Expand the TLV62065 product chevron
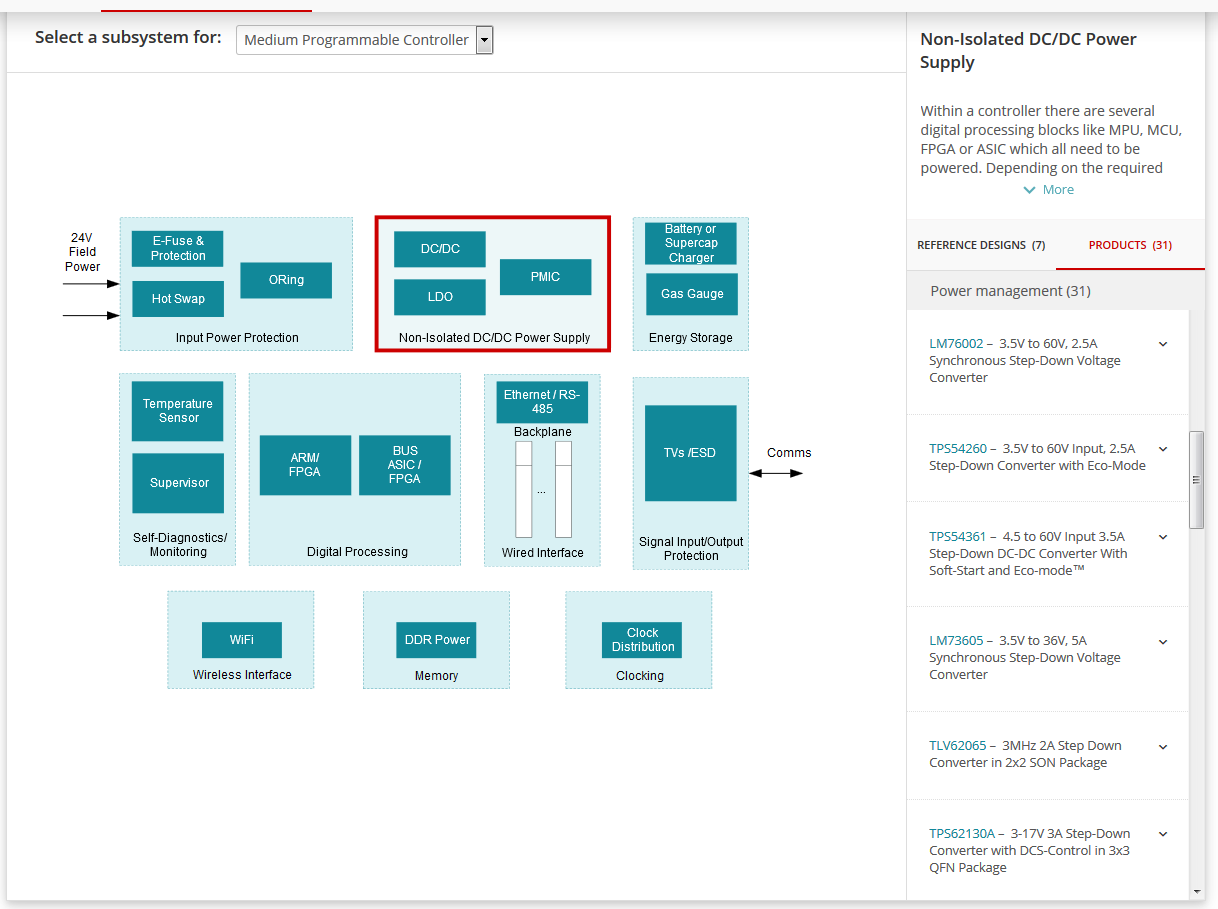The width and height of the screenshot is (1218, 909). [1163, 747]
